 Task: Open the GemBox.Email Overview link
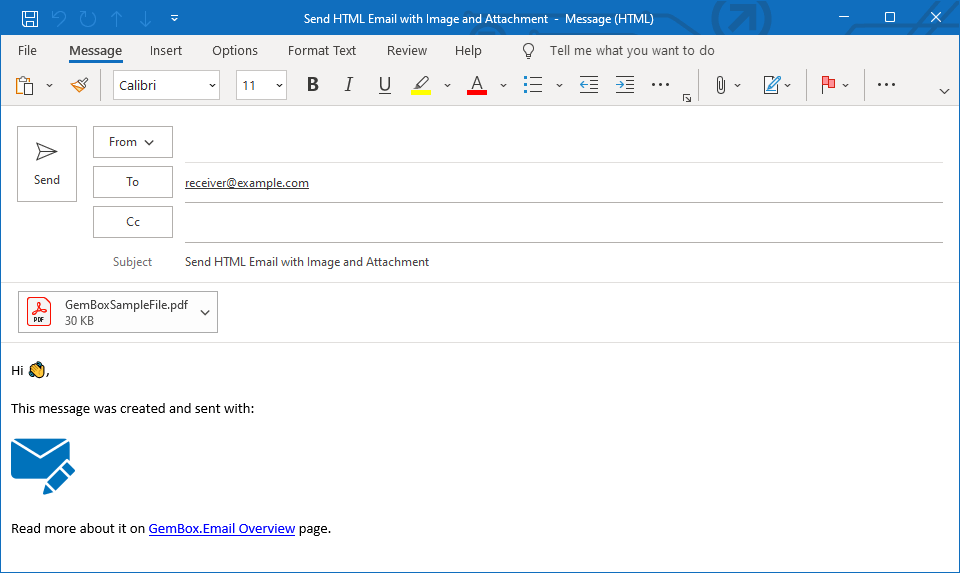pyautogui.click(x=221, y=529)
